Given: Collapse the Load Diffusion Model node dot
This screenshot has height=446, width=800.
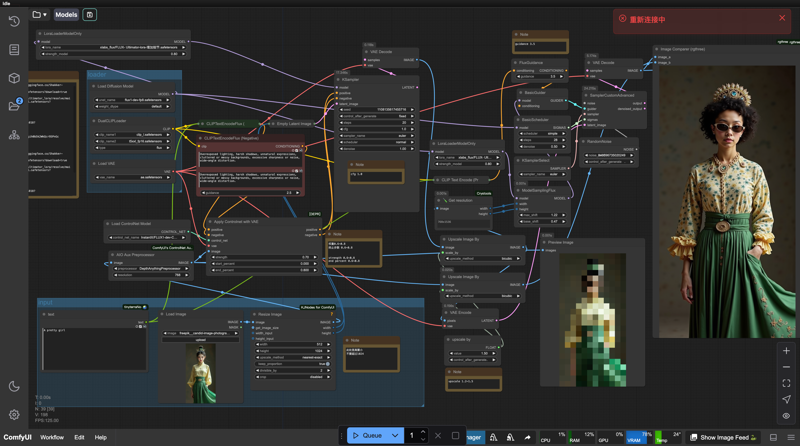Looking at the screenshot, I should pyautogui.click(x=94, y=86).
